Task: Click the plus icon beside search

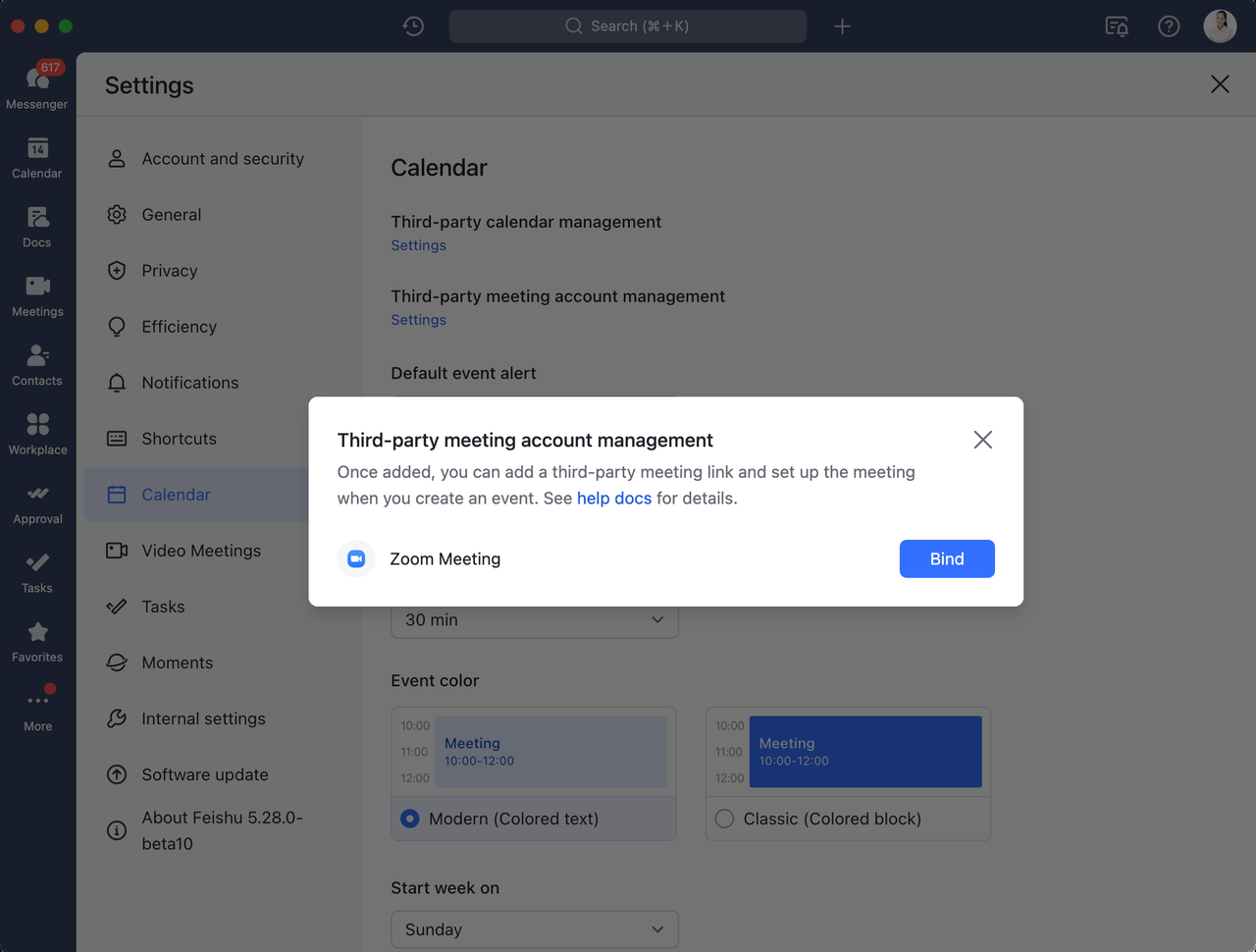Action: coord(842,26)
